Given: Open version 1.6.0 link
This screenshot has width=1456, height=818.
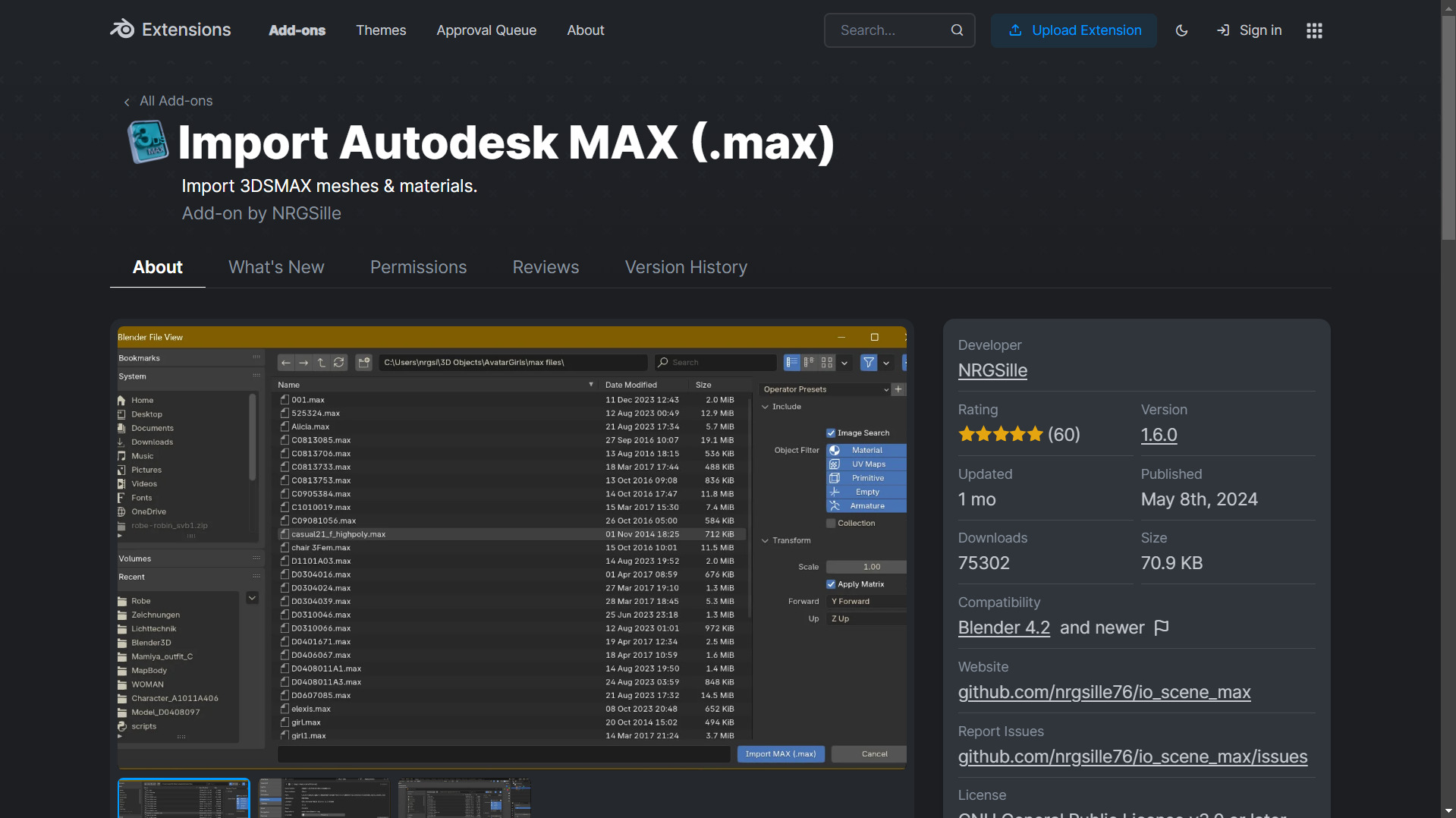Looking at the screenshot, I should (x=1159, y=435).
